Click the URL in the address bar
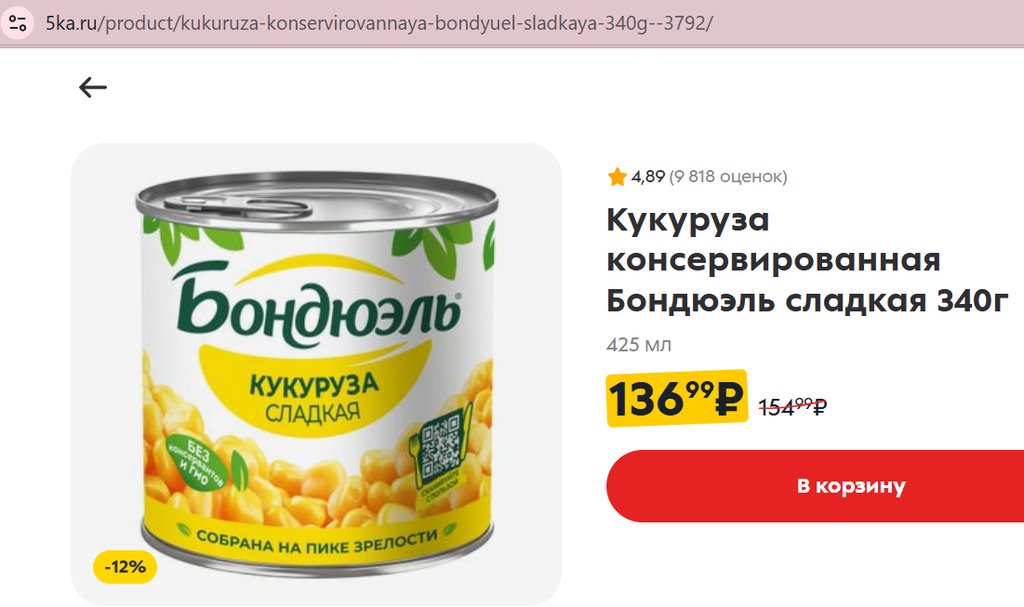 point(379,24)
